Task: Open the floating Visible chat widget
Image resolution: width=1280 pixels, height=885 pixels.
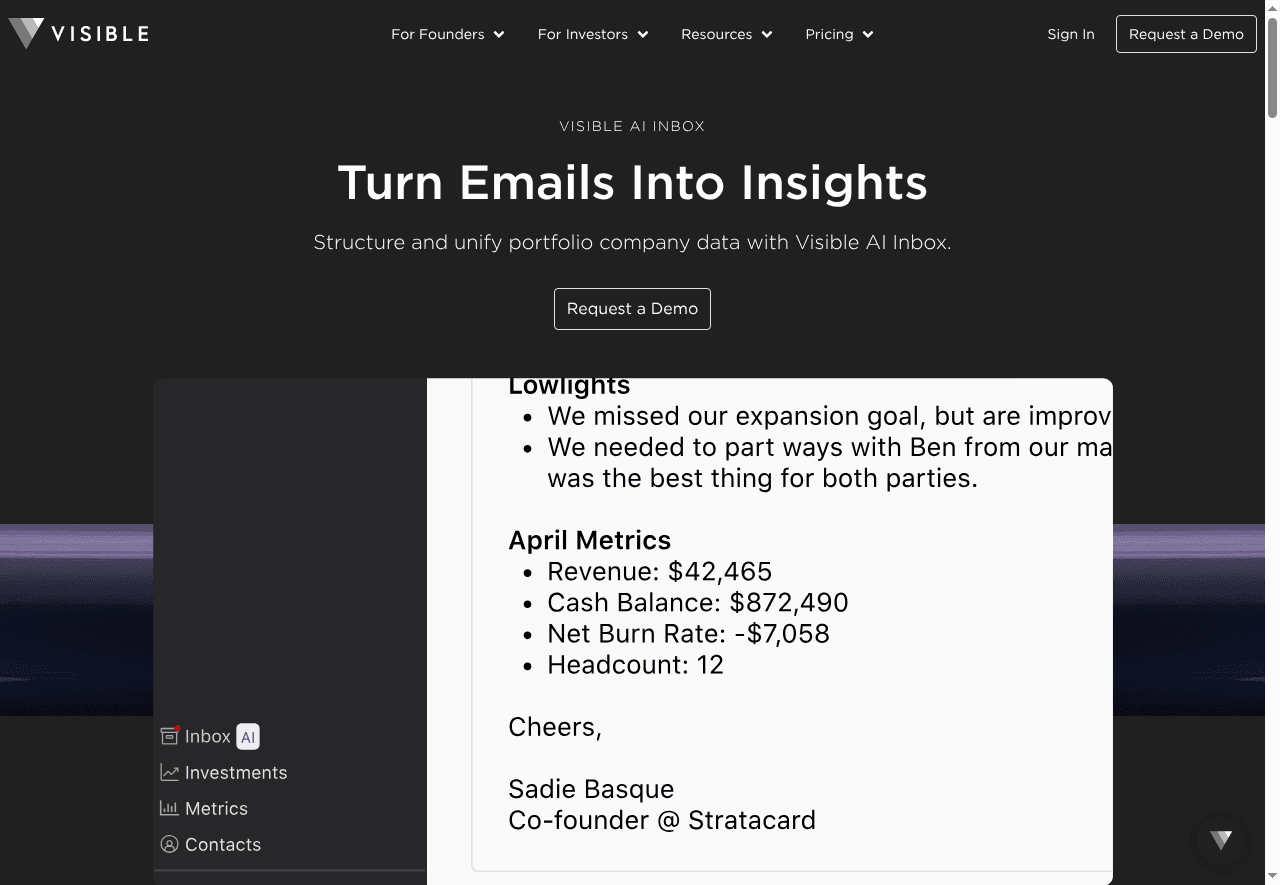Action: (x=1221, y=840)
